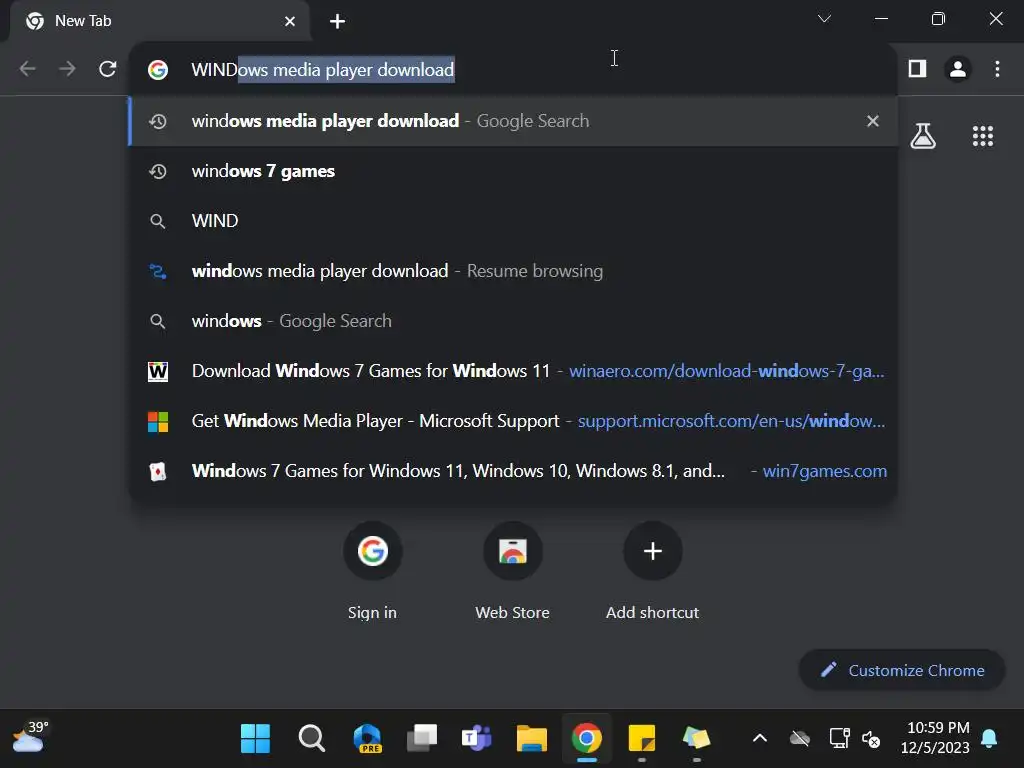1024x768 pixels.
Task: Open the profile avatar icon
Action: [957, 69]
